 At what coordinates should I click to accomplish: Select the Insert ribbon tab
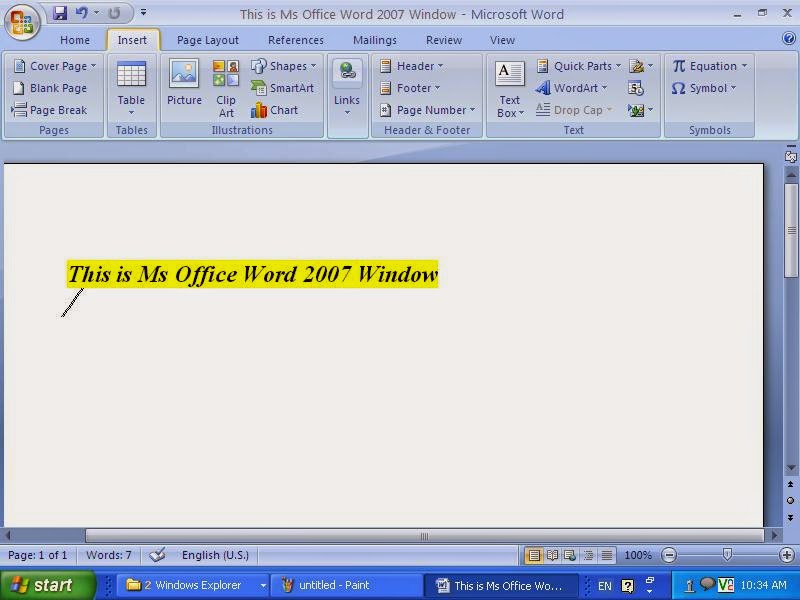pyautogui.click(x=132, y=40)
